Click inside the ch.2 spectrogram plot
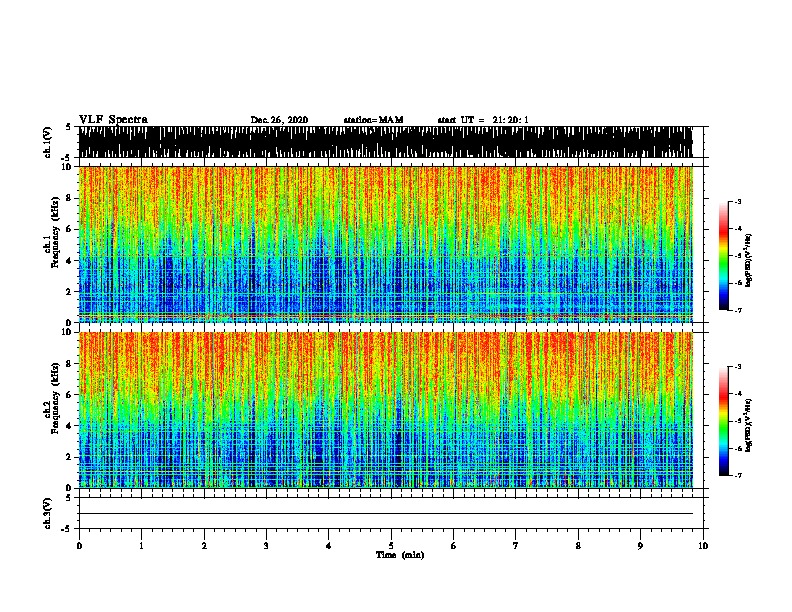 (x=385, y=410)
